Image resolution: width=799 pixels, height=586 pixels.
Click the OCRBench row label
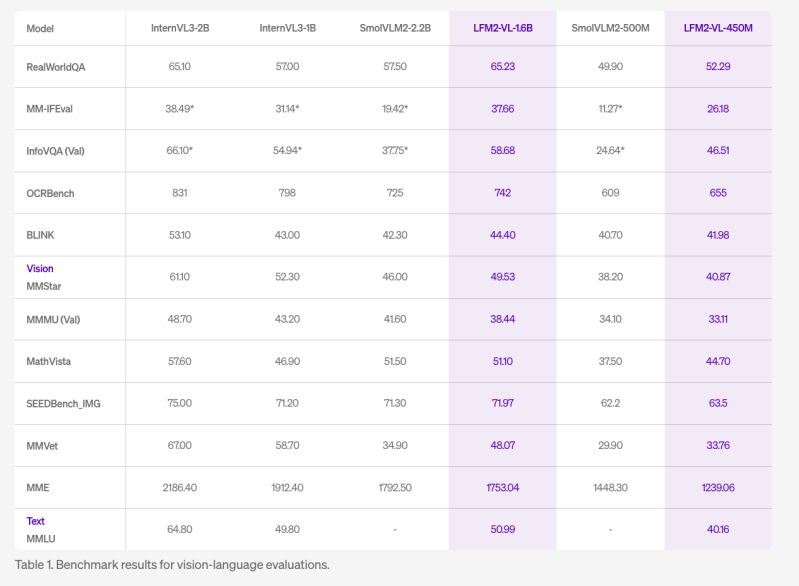point(50,193)
